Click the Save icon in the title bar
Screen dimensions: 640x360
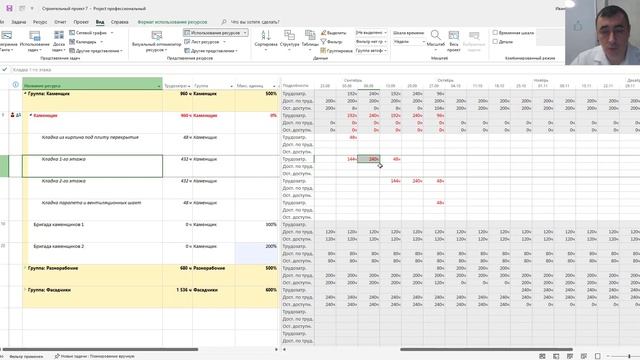(9, 8)
